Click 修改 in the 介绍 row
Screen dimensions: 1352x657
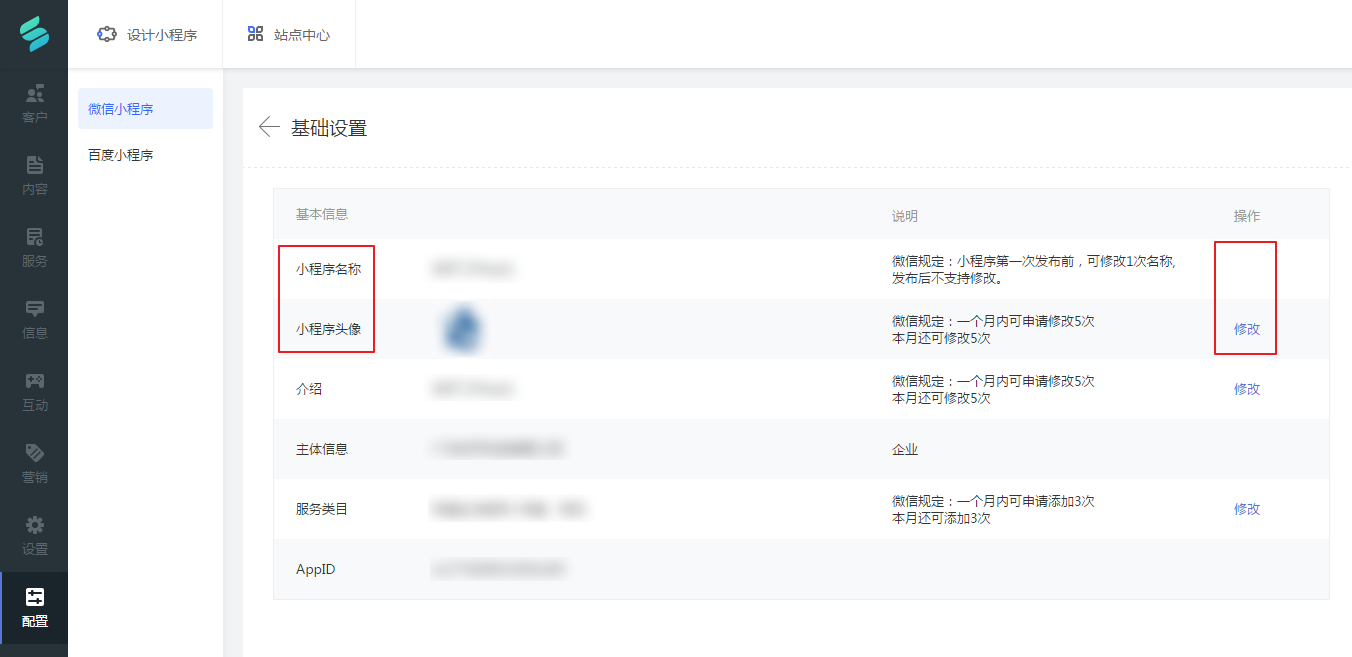(x=1247, y=389)
